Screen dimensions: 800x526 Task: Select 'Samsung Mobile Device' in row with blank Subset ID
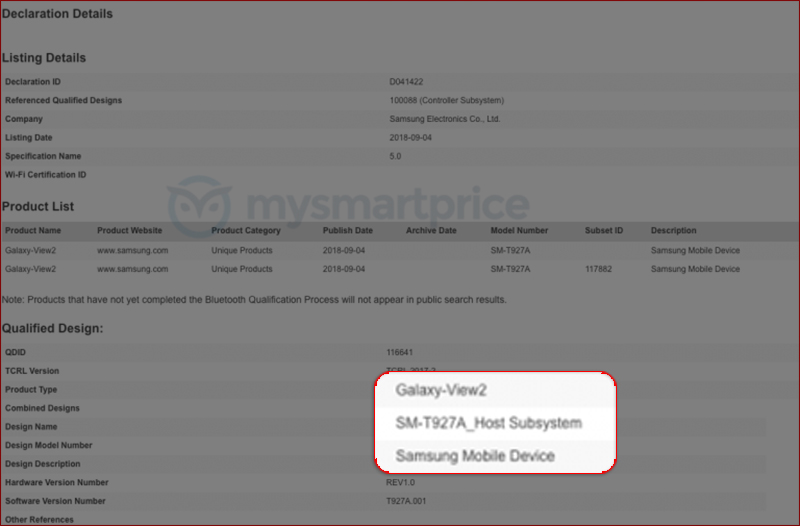tap(695, 251)
